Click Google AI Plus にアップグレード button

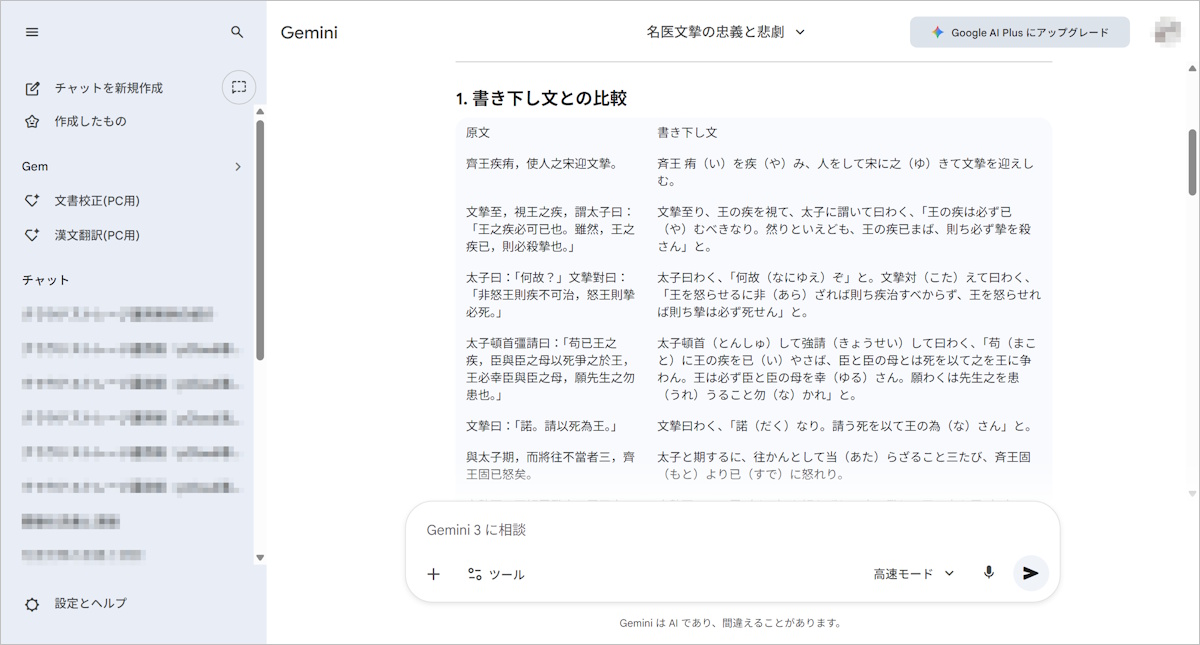click(1019, 32)
